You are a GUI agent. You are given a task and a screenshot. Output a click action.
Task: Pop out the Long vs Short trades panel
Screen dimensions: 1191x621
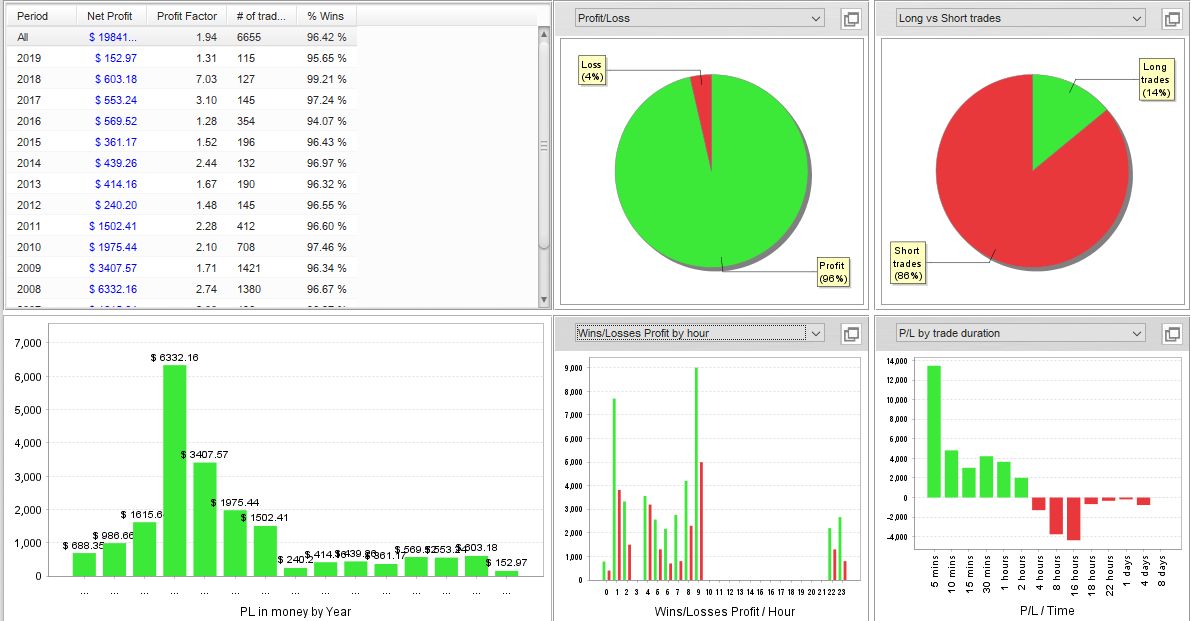[x=1173, y=19]
